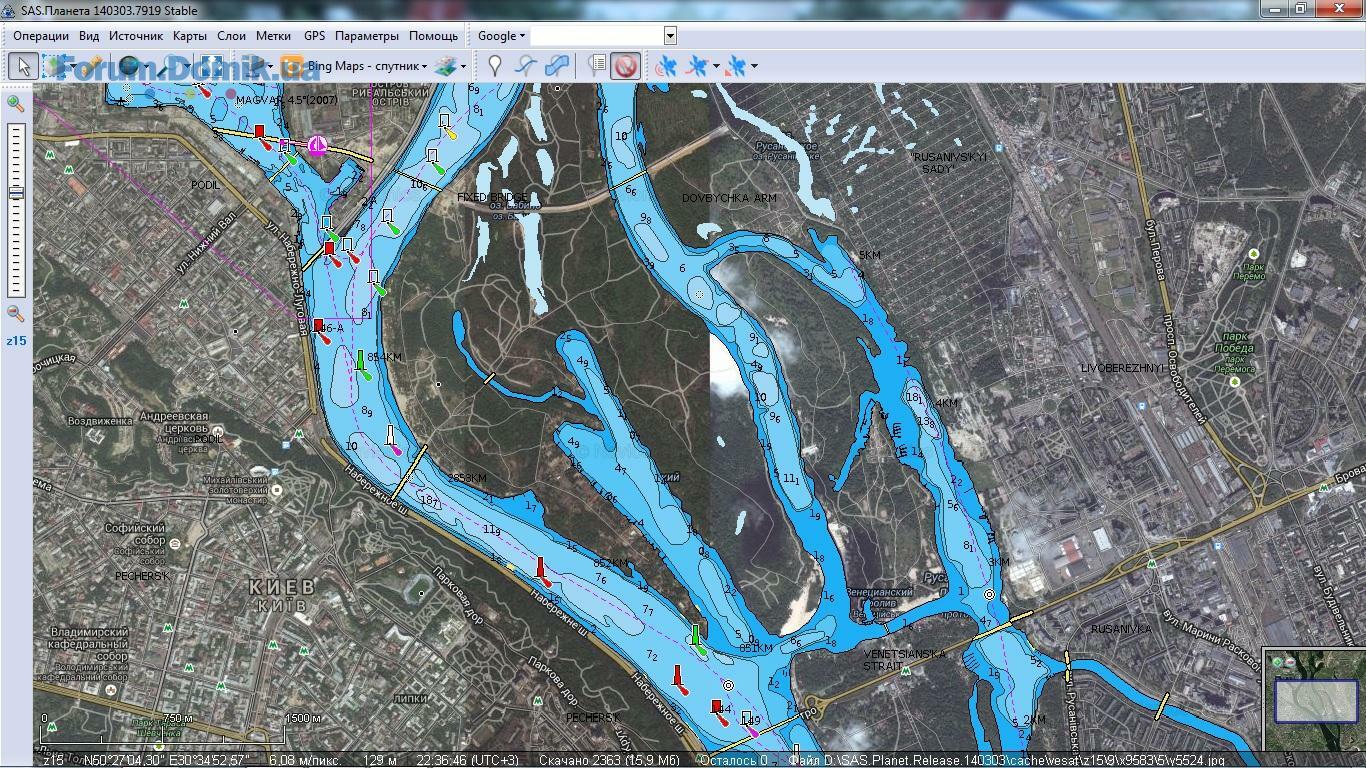Viewport: 1366px width, 768px height.
Task: Click the overlay layers stack icon
Action: (446, 66)
